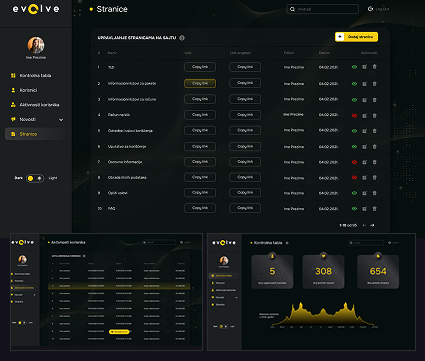
Task: Open the Korisnici sidebar item
Action: point(25,90)
